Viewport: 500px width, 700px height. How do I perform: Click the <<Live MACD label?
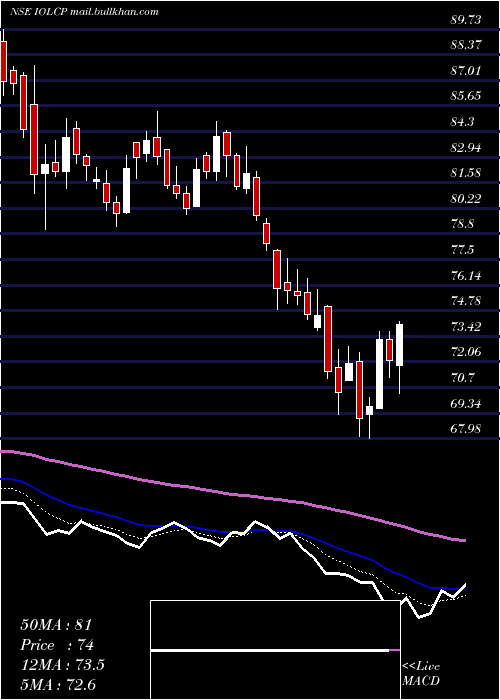(x=421, y=673)
